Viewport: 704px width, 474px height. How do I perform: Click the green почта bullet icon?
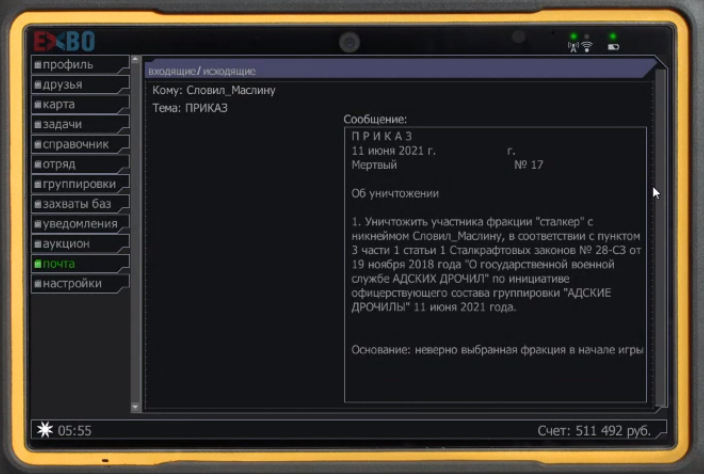click(x=38, y=264)
